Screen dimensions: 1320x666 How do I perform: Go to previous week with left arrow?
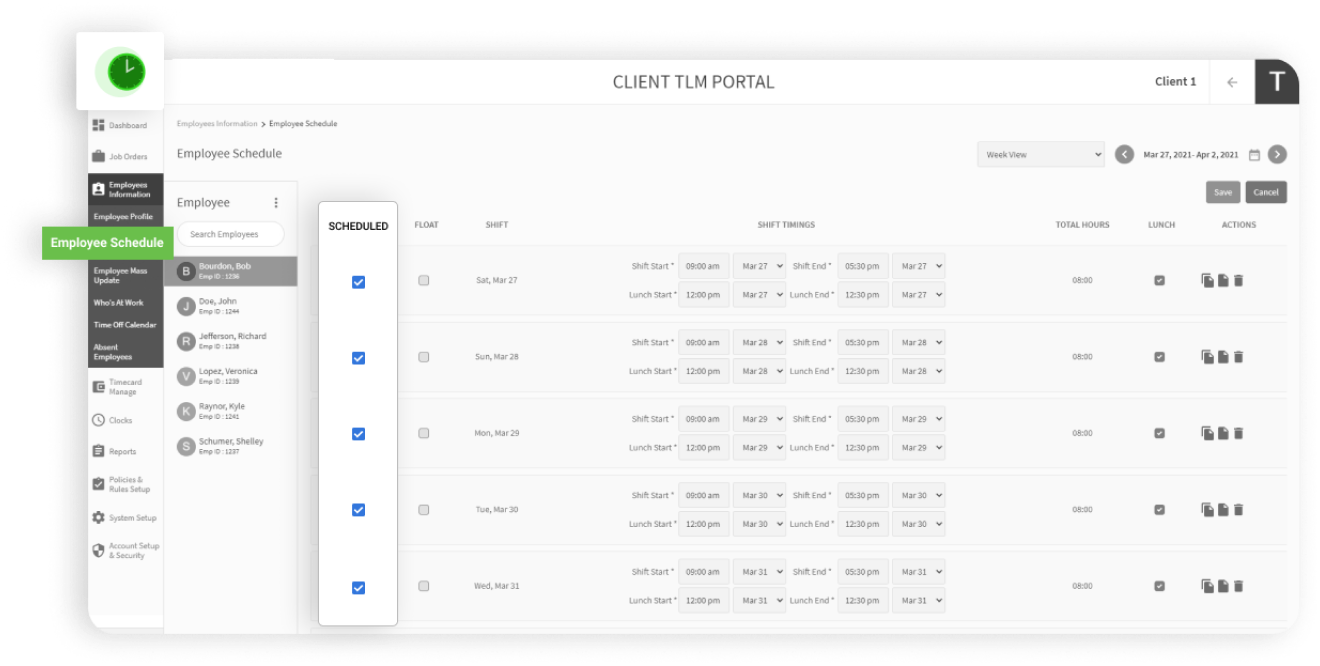coord(1124,155)
